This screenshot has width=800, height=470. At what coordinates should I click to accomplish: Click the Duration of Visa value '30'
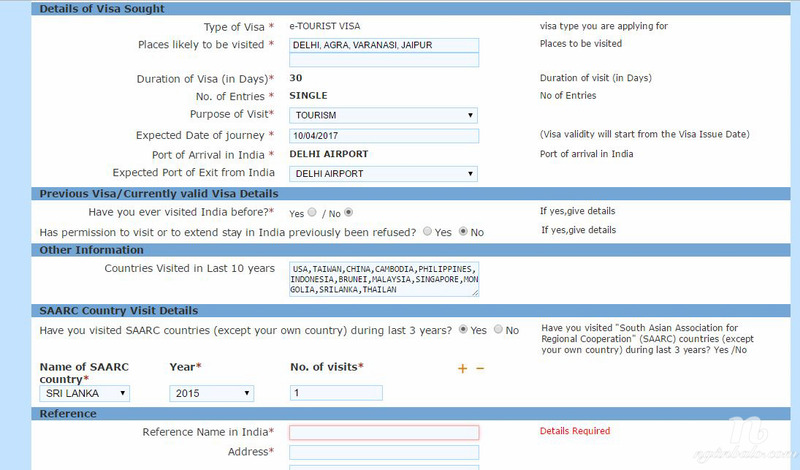[x=296, y=78]
